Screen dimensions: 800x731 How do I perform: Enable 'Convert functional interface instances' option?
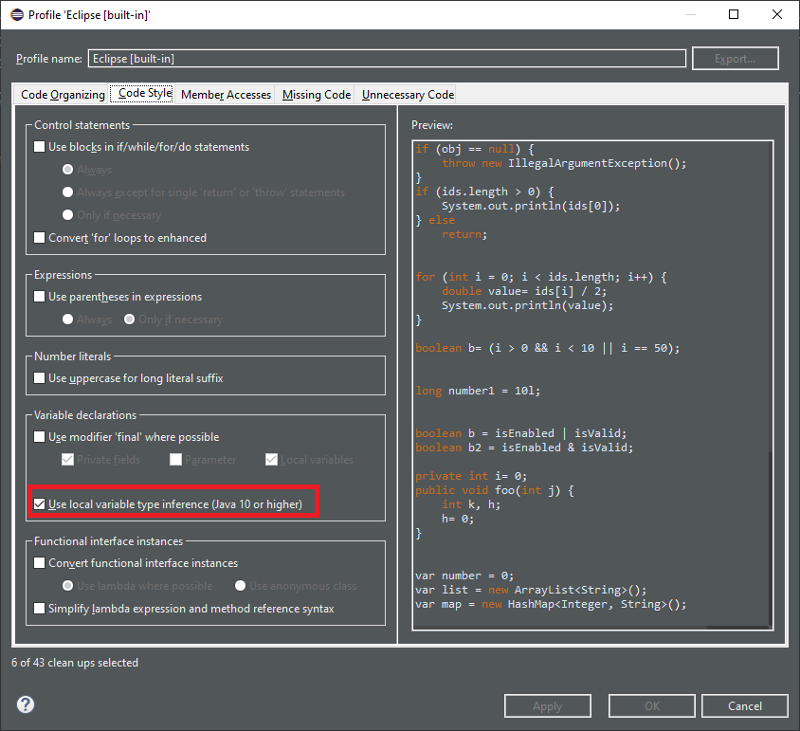click(39, 563)
